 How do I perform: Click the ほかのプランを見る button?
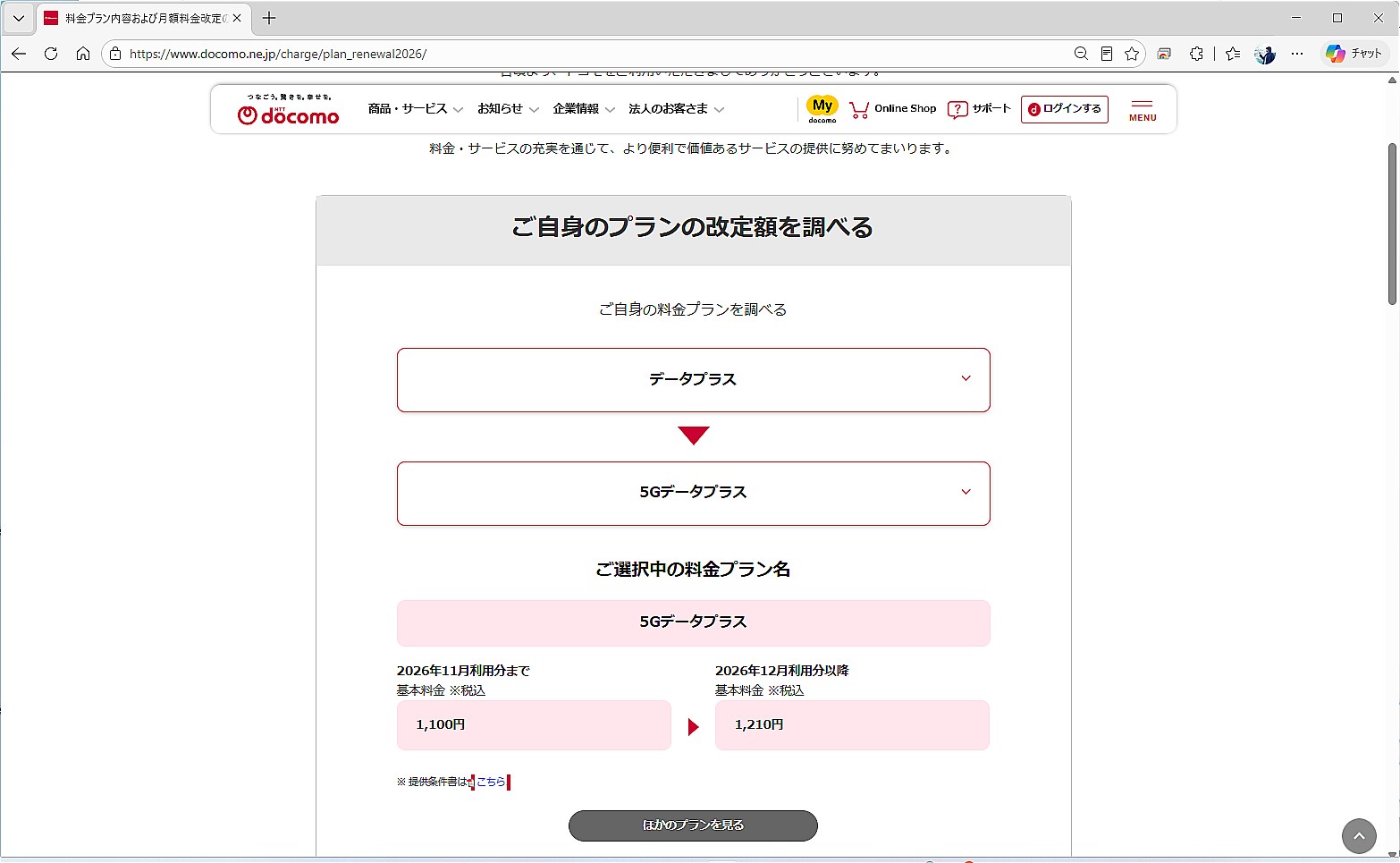693,825
